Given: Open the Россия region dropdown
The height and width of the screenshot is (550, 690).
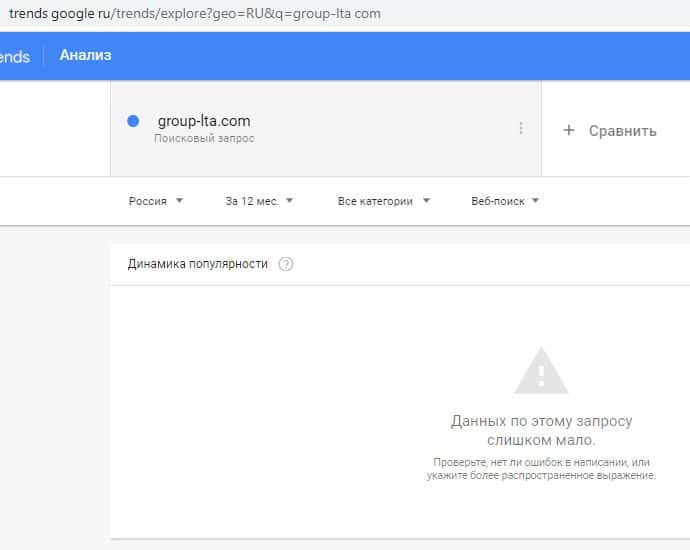Looking at the screenshot, I should tap(156, 201).
